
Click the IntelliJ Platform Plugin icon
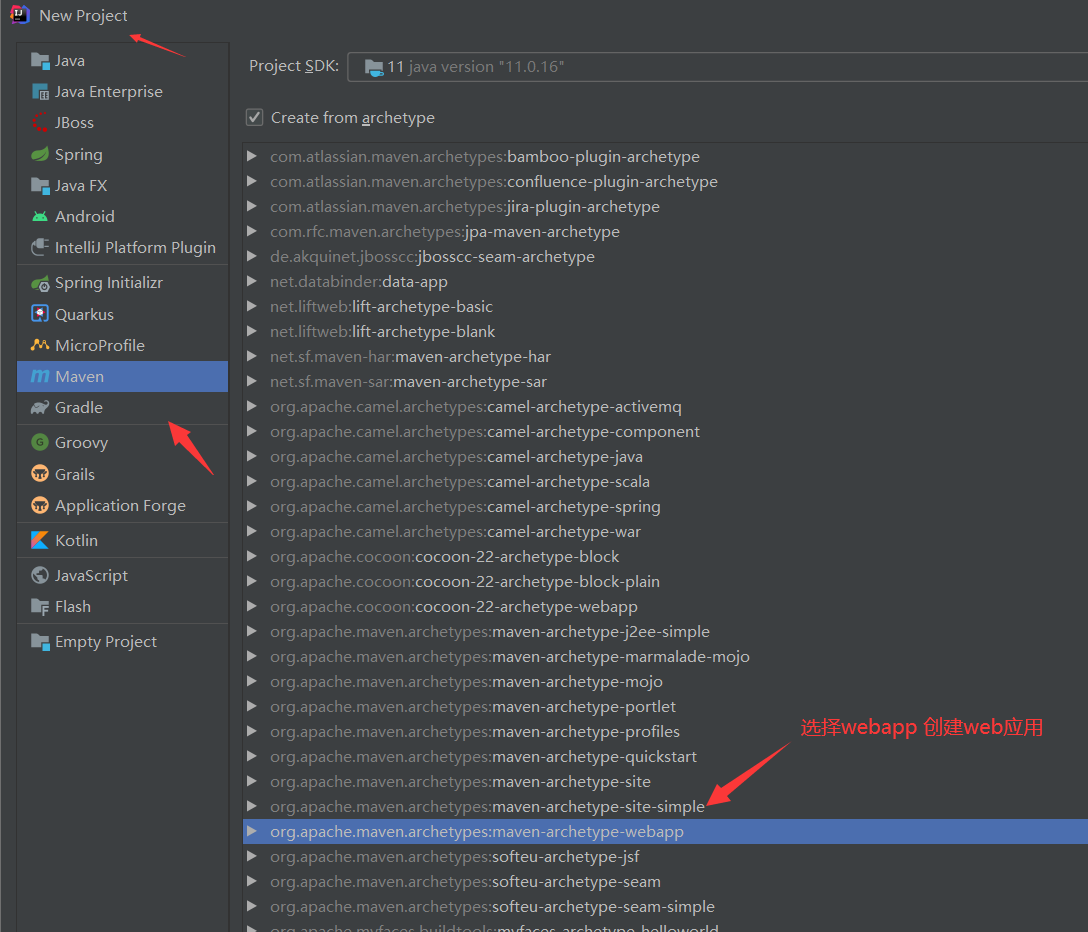pos(40,248)
